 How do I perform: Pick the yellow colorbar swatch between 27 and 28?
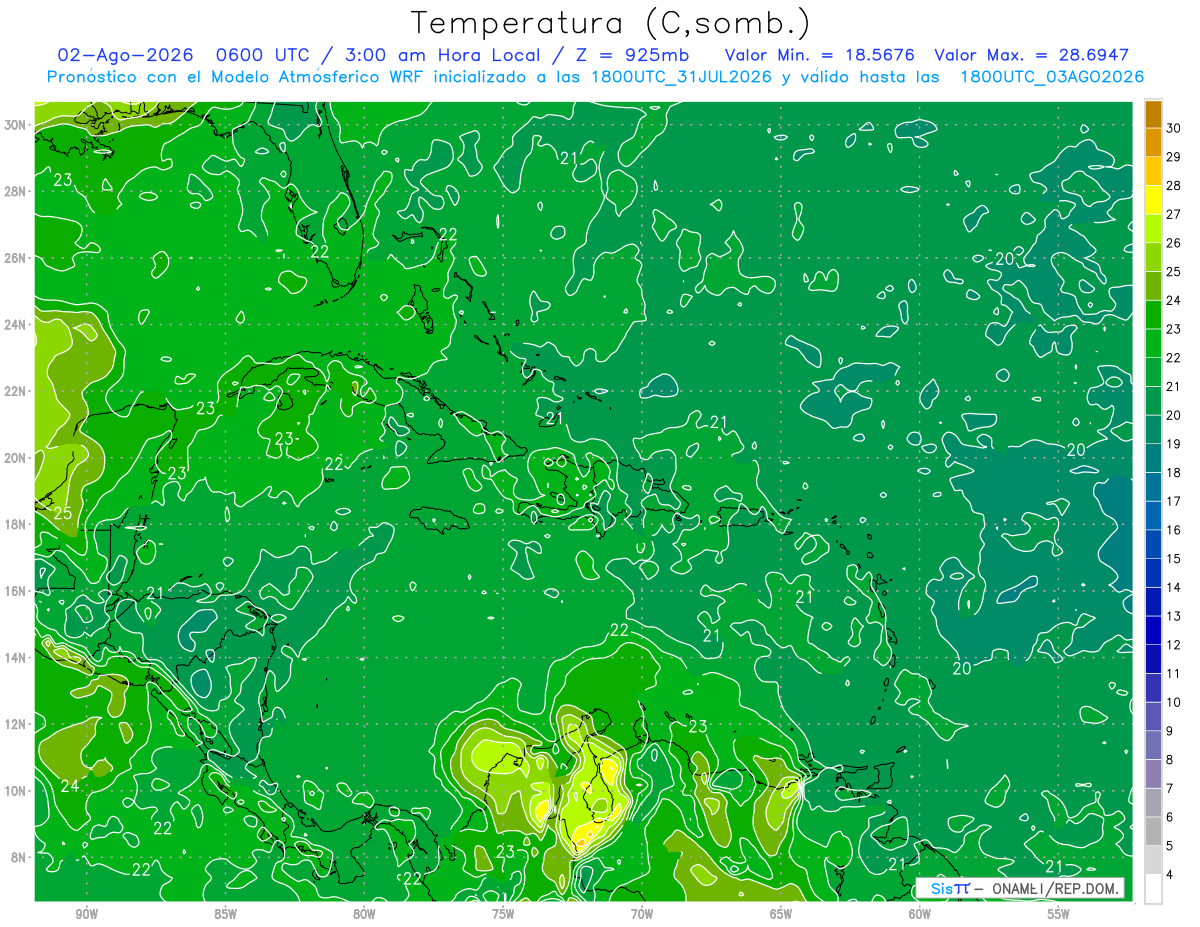tap(1153, 200)
